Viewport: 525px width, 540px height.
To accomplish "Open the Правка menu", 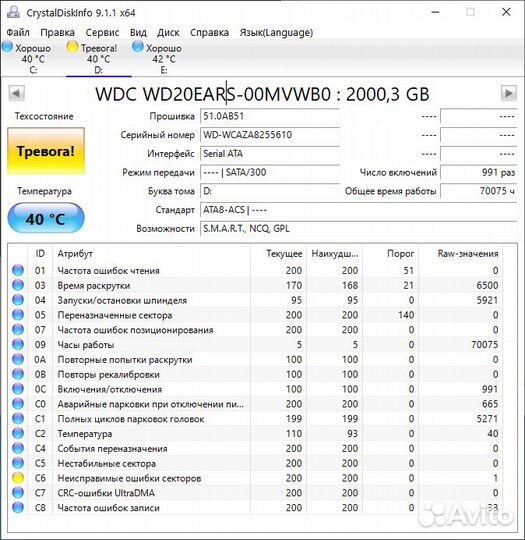I will point(57,32).
